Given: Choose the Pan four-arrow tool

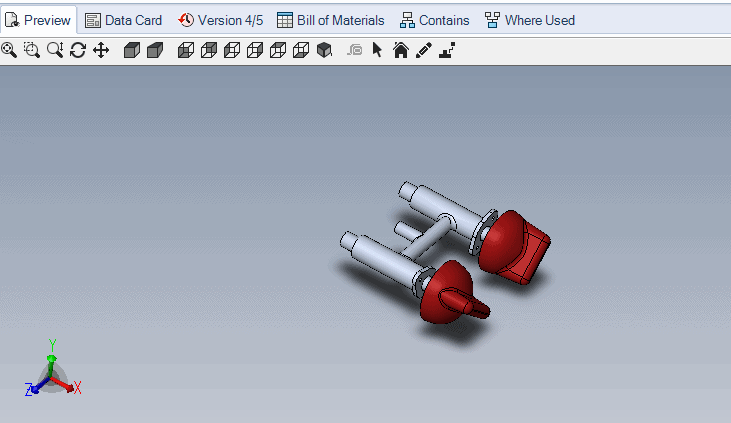Looking at the screenshot, I should (x=101, y=50).
